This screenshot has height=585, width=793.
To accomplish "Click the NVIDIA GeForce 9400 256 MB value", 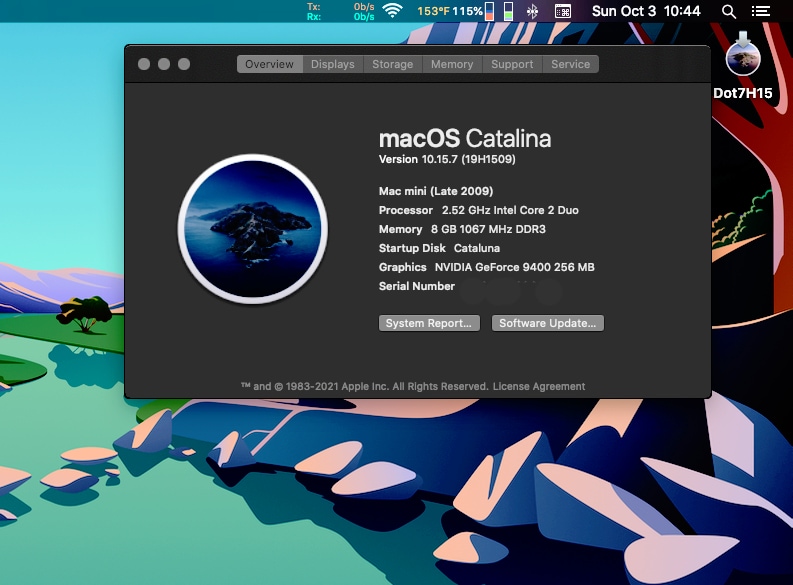I will tap(514, 267).
